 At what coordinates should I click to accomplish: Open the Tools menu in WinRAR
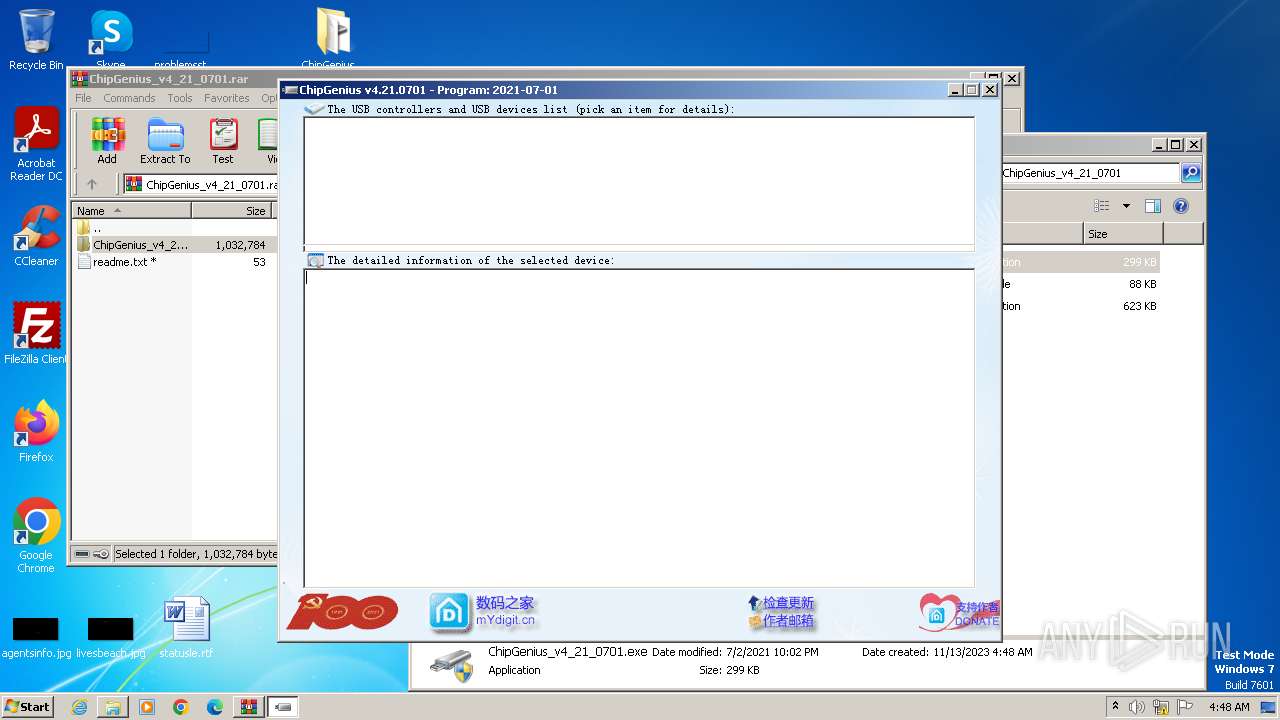coord(180,98)
